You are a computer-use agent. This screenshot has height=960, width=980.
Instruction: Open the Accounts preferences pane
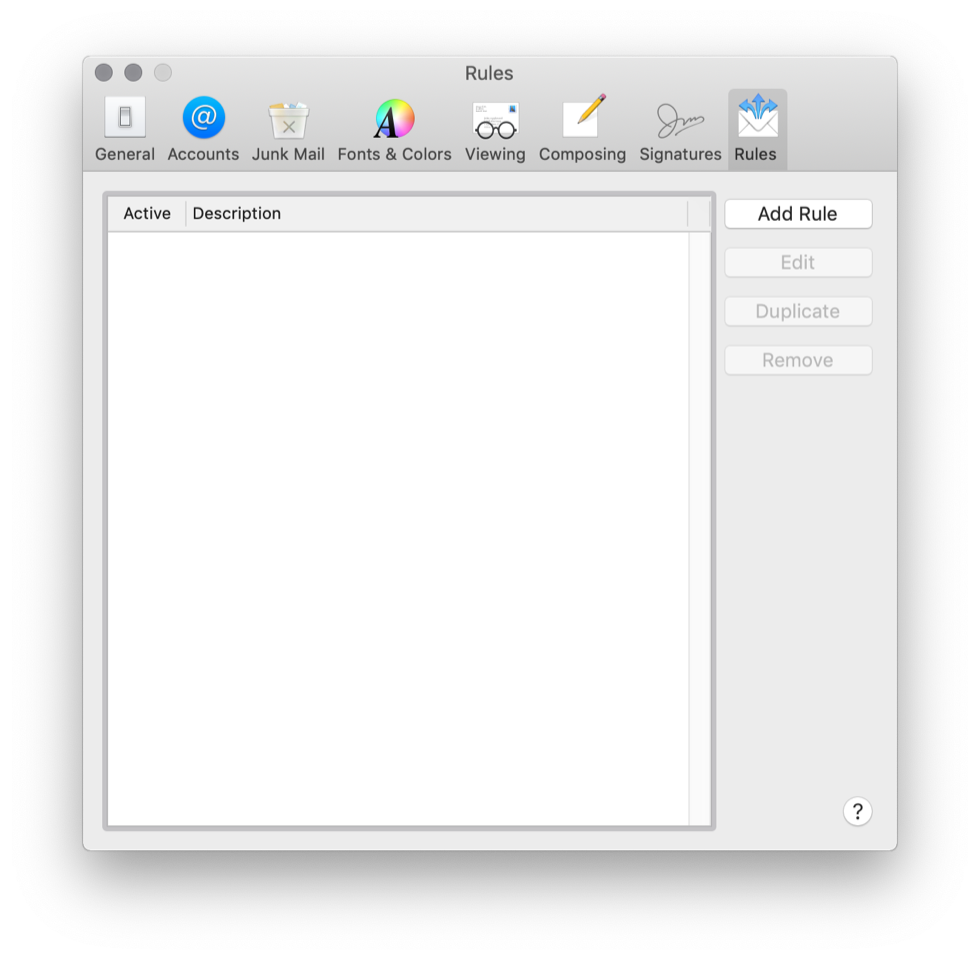point(203,129)
